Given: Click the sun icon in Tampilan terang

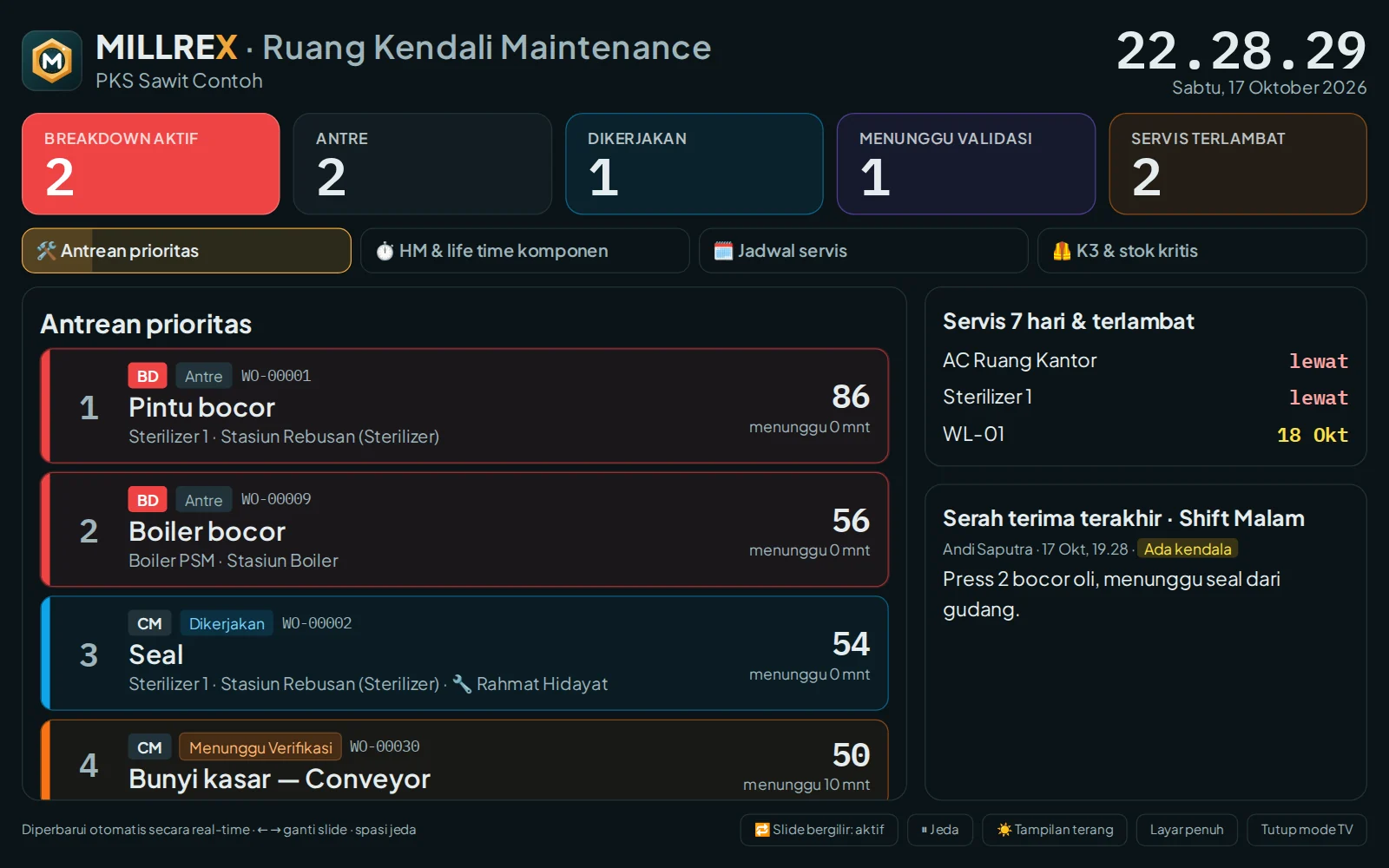Looking at the screenshot, I should pyautogui.click(x=1004, y=830).
